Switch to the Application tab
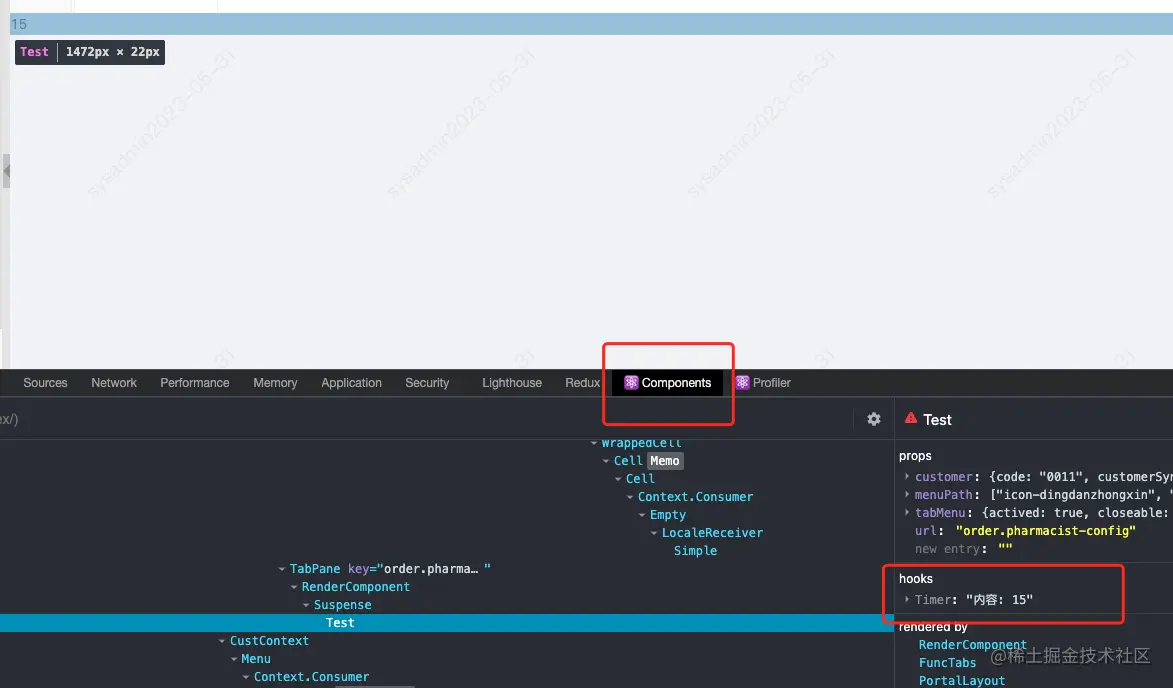 [352, 383]
